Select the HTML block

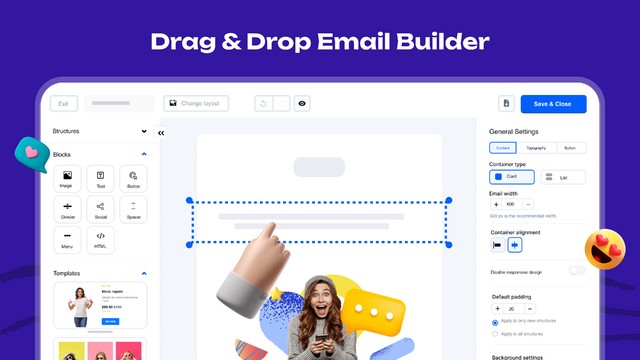click(100, 240)
